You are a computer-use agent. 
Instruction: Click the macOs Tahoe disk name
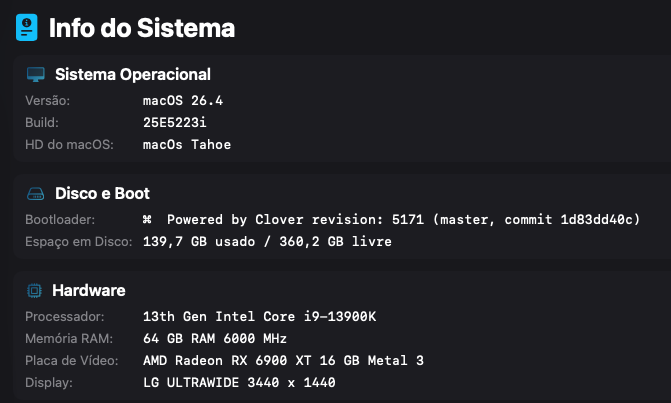187,145
